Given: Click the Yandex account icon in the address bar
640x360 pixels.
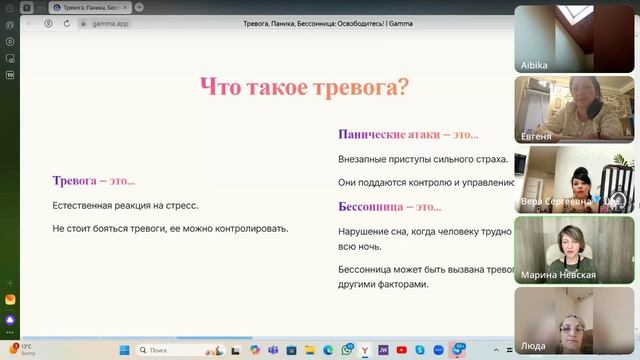Looking at the screenshot, I should pyautogui.click(x=49, y=24).
